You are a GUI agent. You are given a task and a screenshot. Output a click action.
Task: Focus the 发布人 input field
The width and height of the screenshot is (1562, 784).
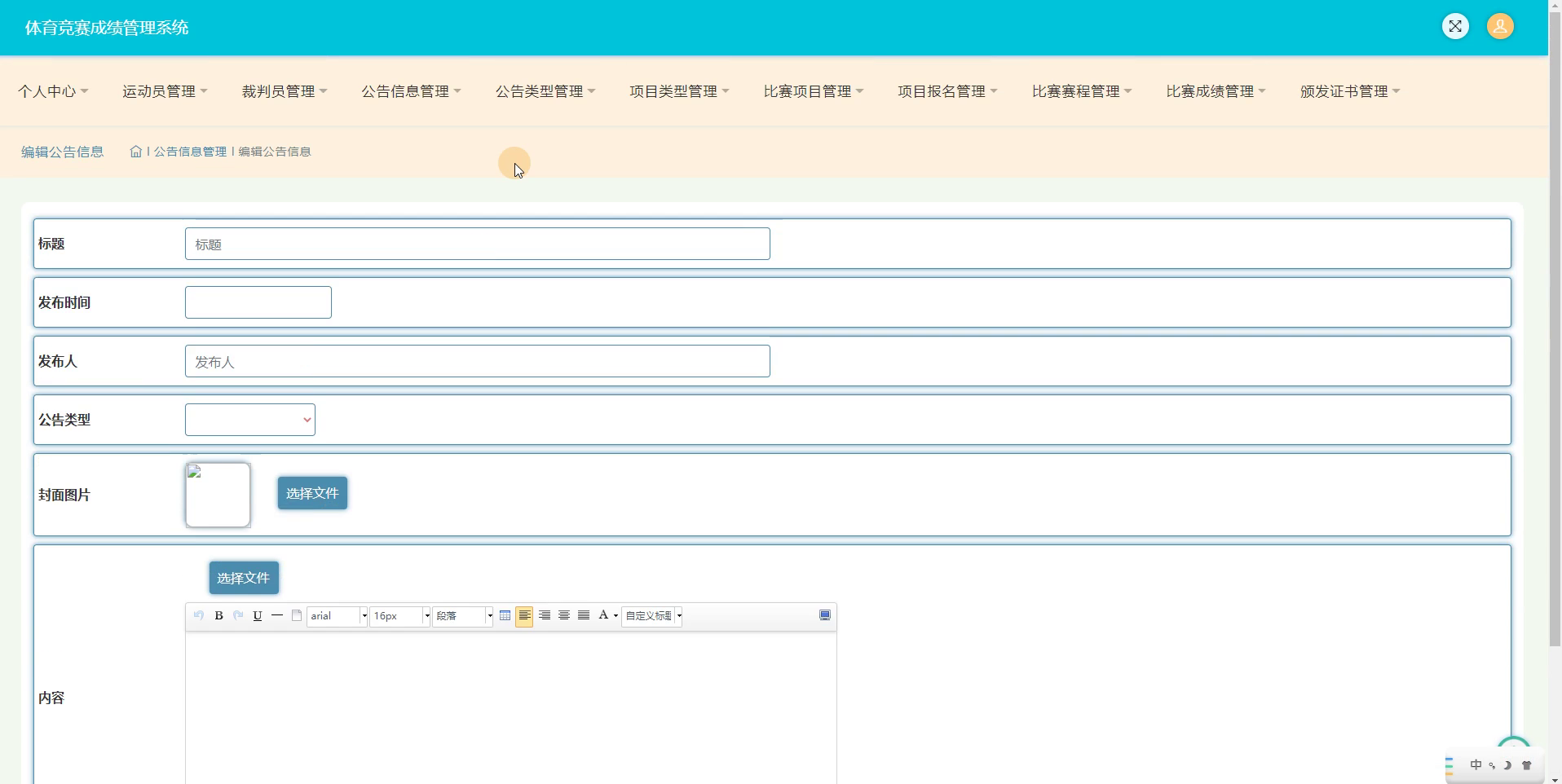pyautogui.click(x=478, y=361)
